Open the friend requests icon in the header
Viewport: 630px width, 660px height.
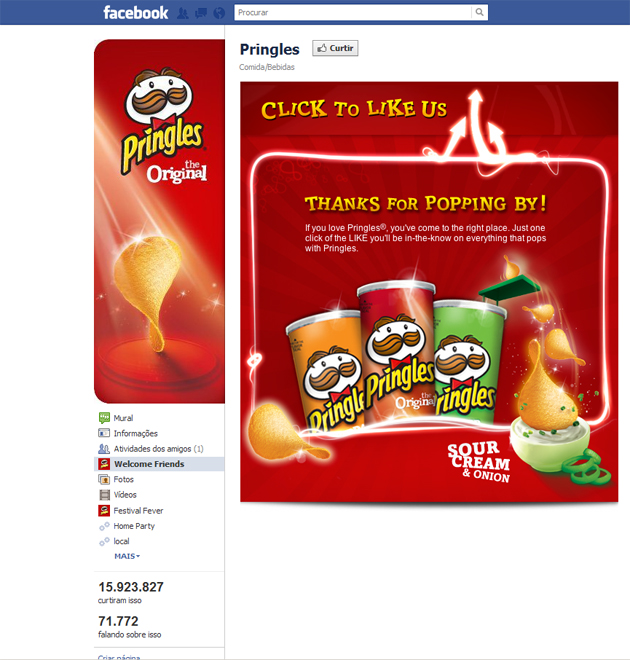click(x=183, y=13)
